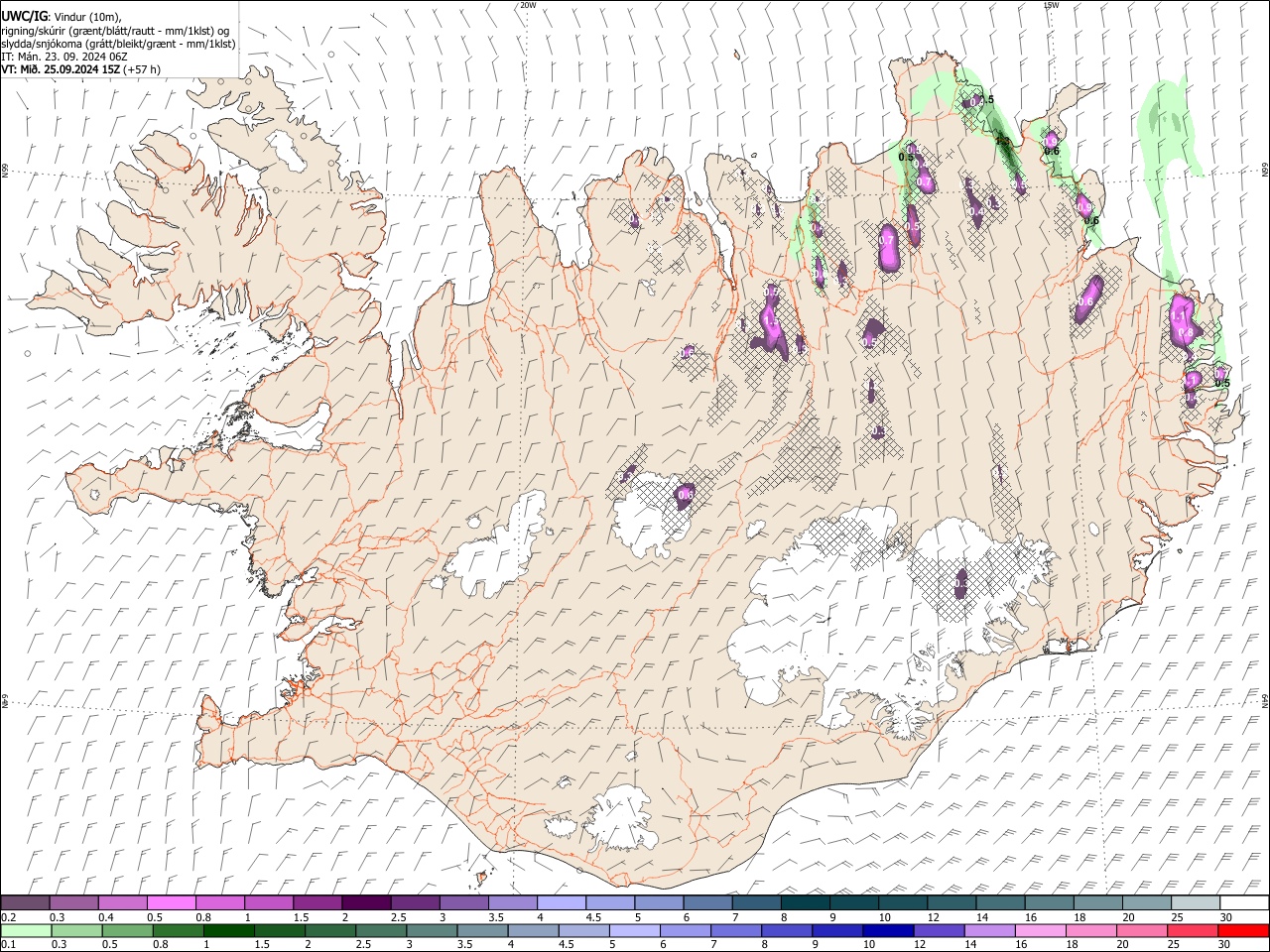Click the slate blue 6 snow-scale swatch

[706, 903]
